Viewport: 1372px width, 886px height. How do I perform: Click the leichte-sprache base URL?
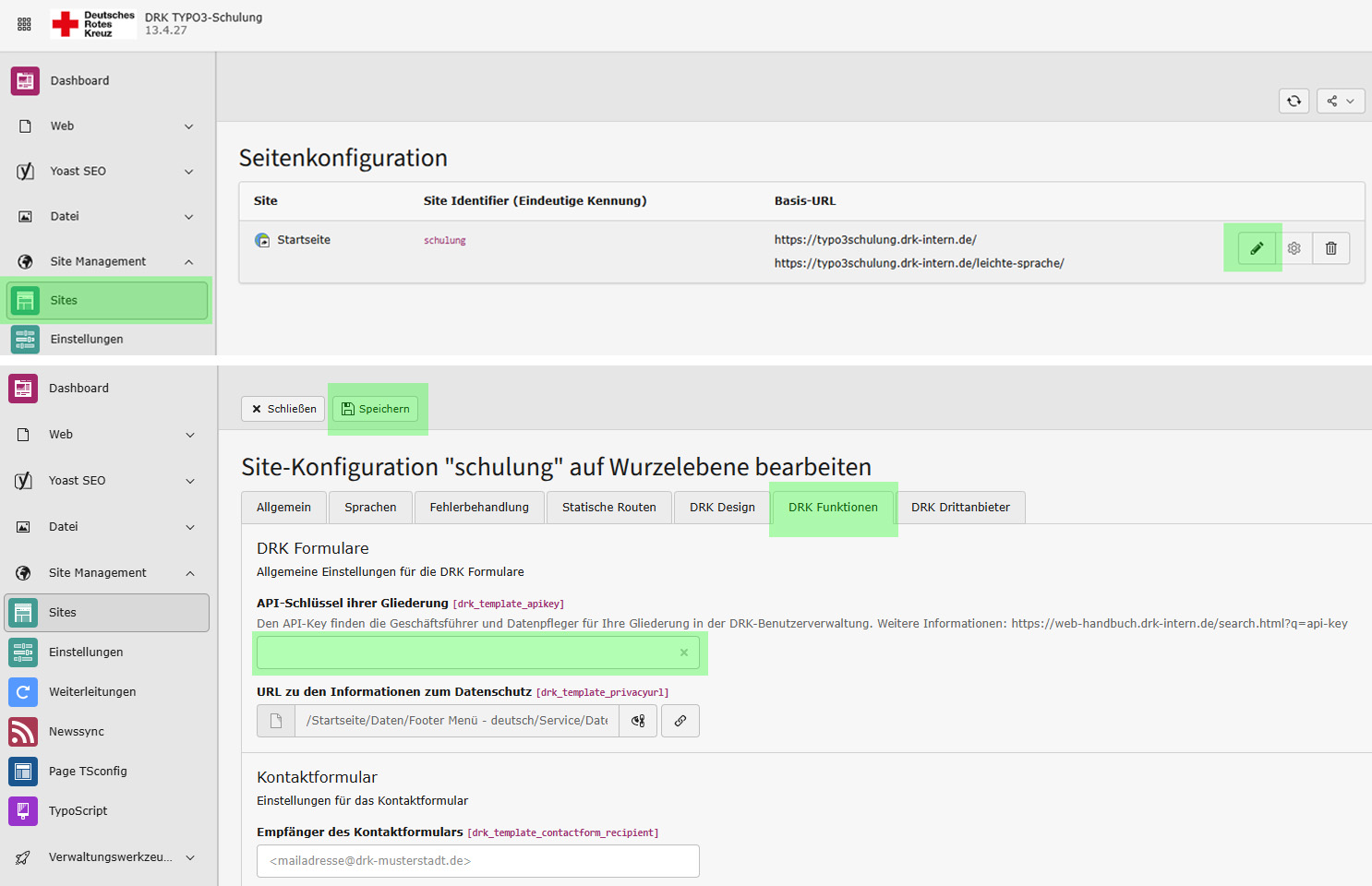coord(919,264)
